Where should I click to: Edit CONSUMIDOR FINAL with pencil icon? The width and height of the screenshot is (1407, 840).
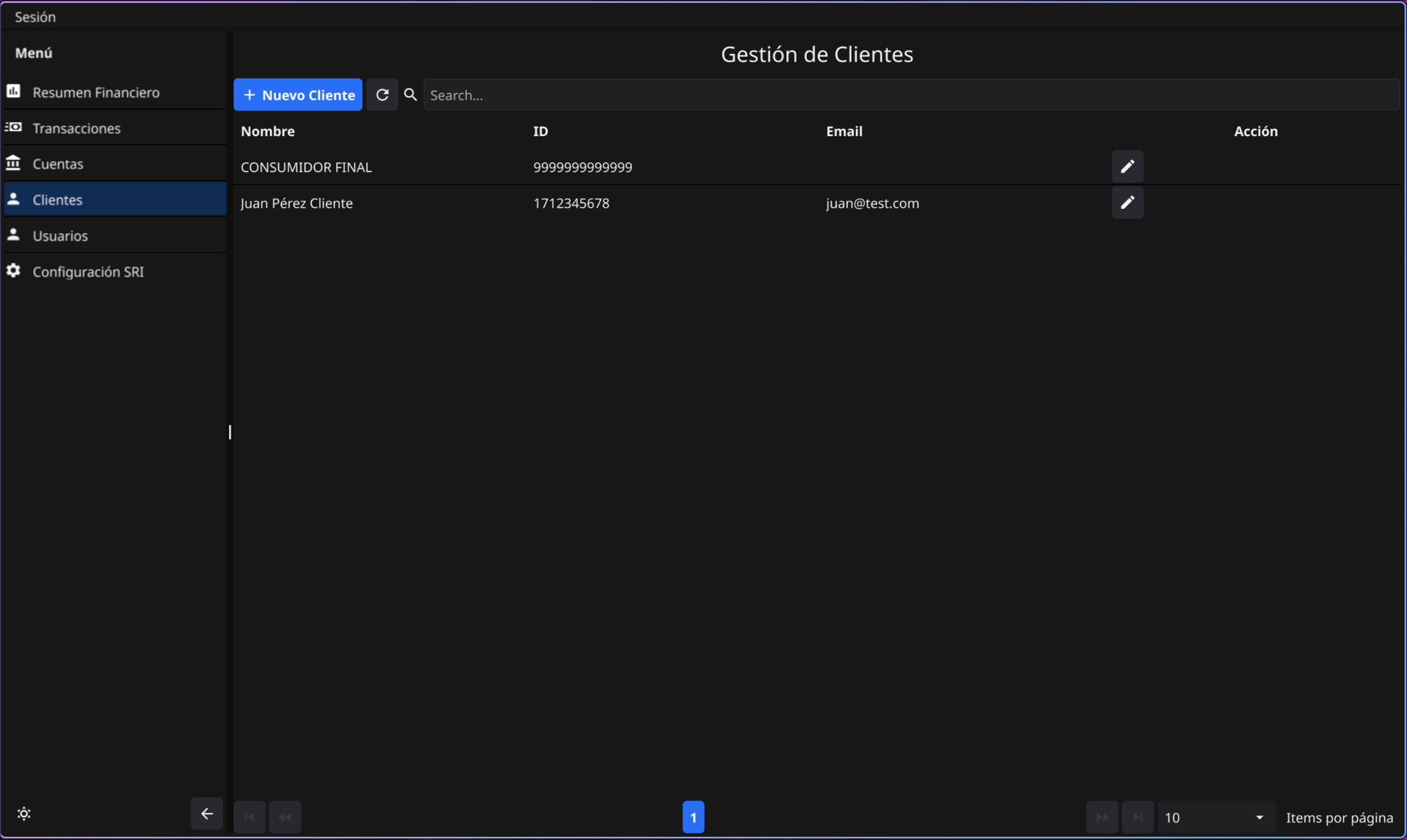click(1127, 167)
